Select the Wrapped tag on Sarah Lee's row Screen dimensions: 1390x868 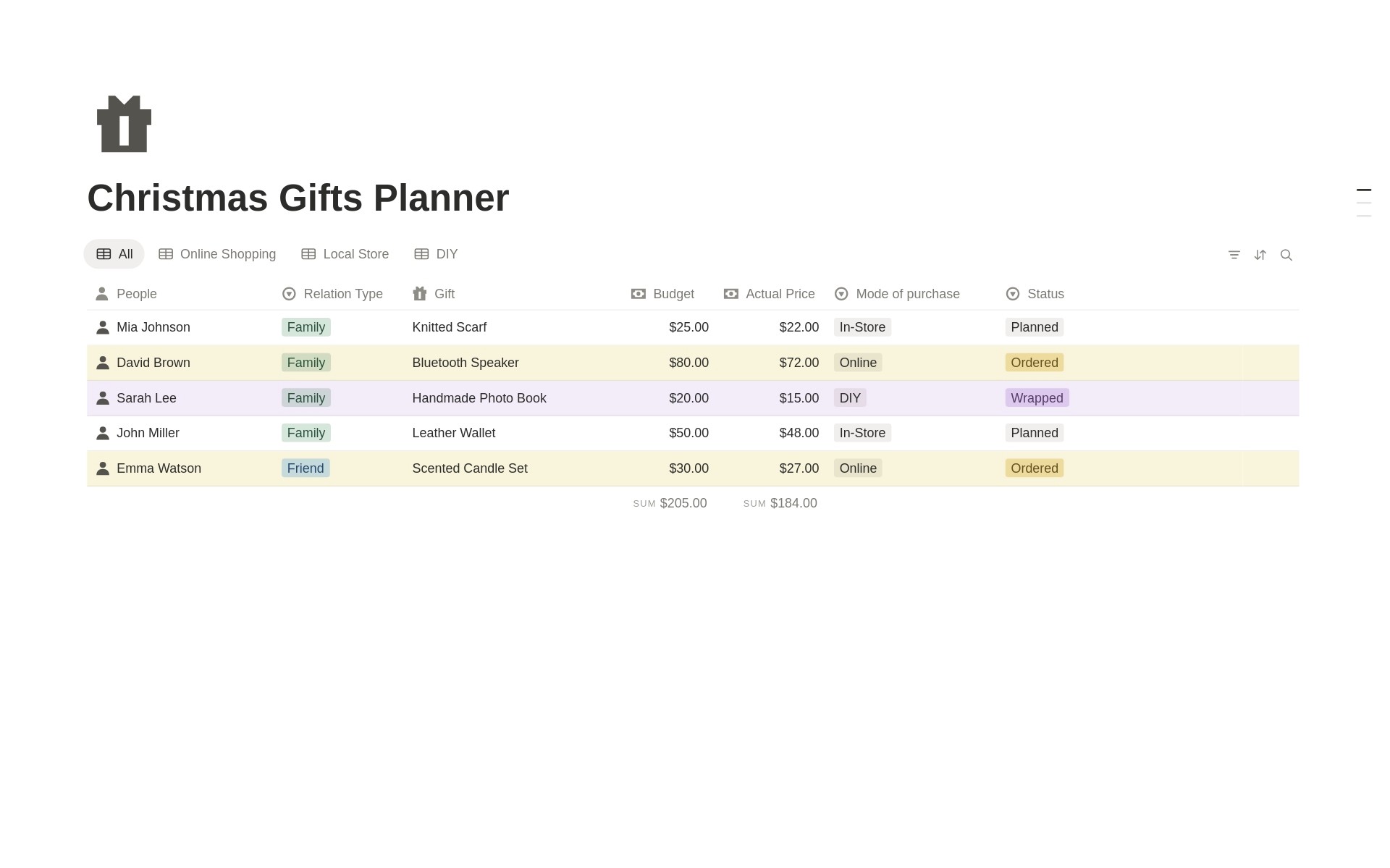(1037, 397)
